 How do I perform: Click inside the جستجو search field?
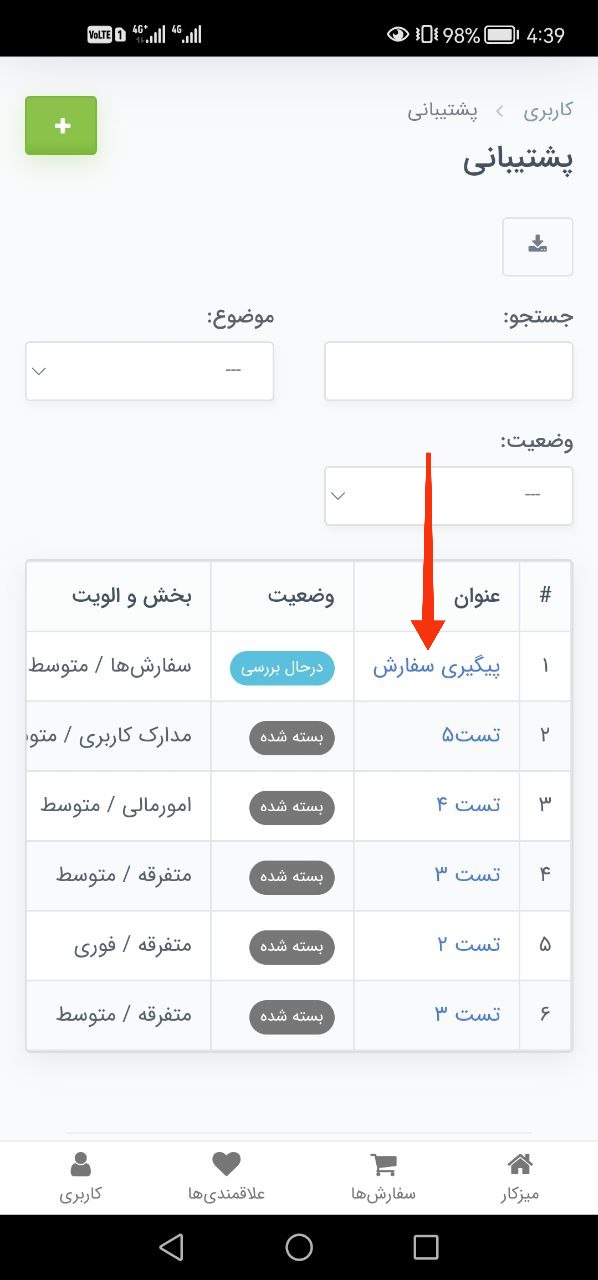449,371
